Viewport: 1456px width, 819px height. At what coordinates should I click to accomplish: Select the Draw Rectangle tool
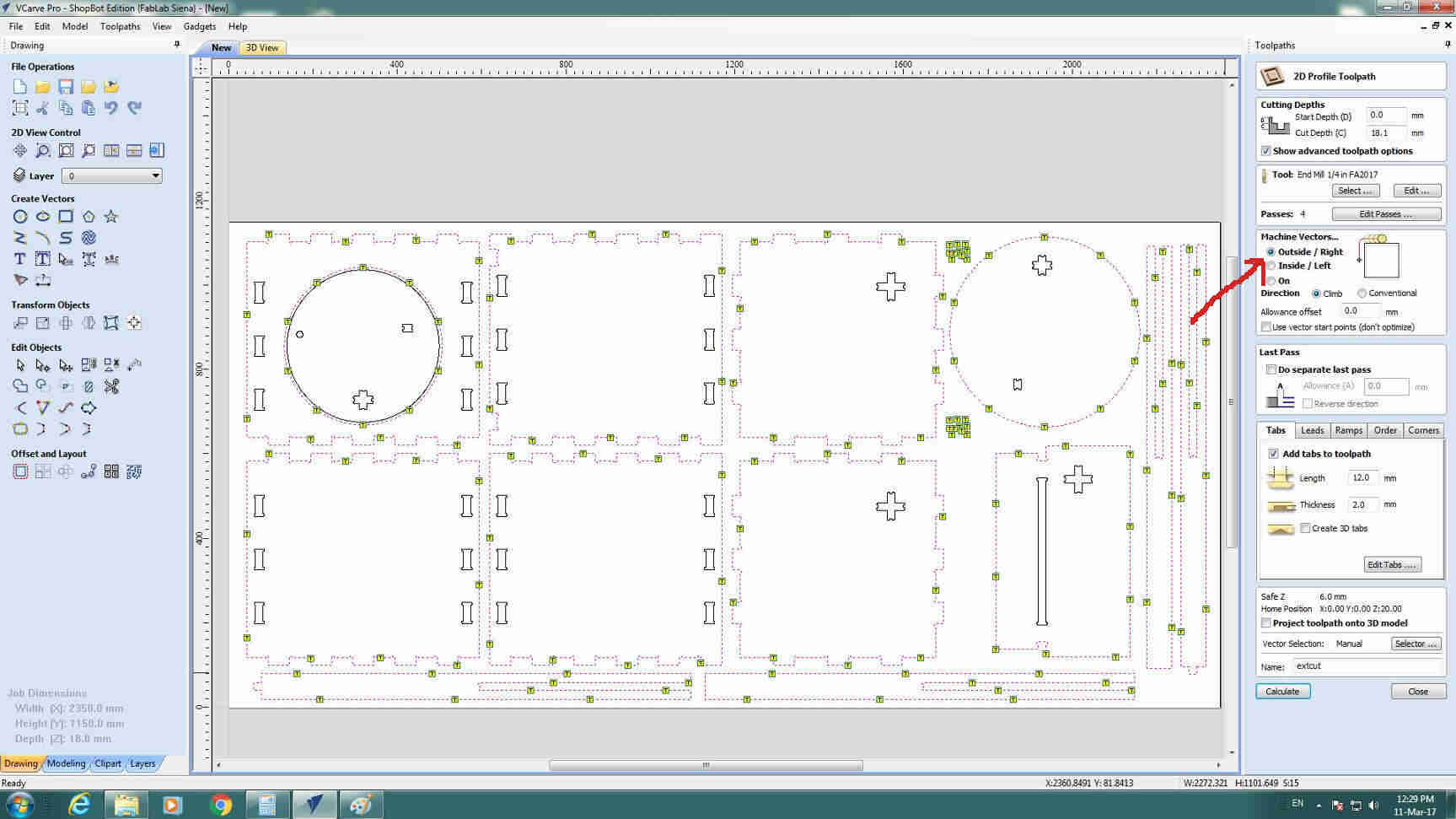click(66, 216)
